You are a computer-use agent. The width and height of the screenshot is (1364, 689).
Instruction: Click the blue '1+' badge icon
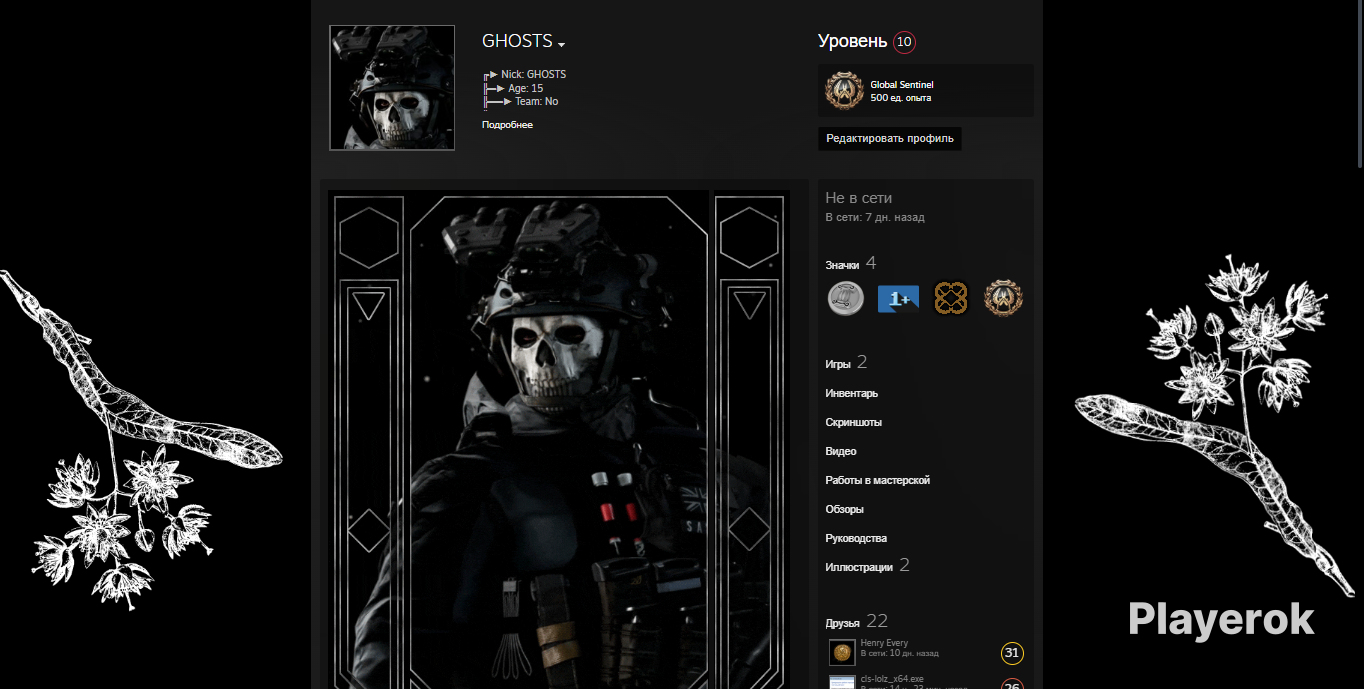(x=898, y=298)
